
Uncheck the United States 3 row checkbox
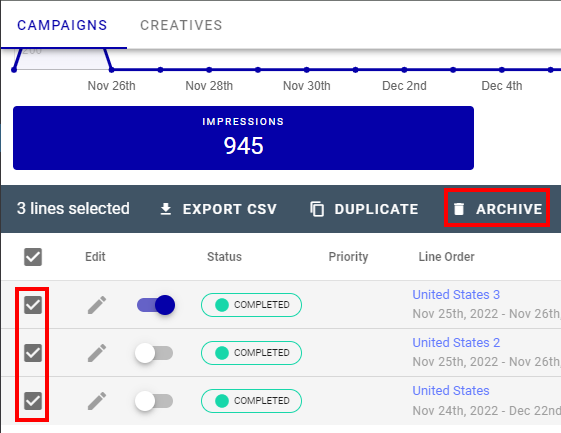tap(33, 305)
